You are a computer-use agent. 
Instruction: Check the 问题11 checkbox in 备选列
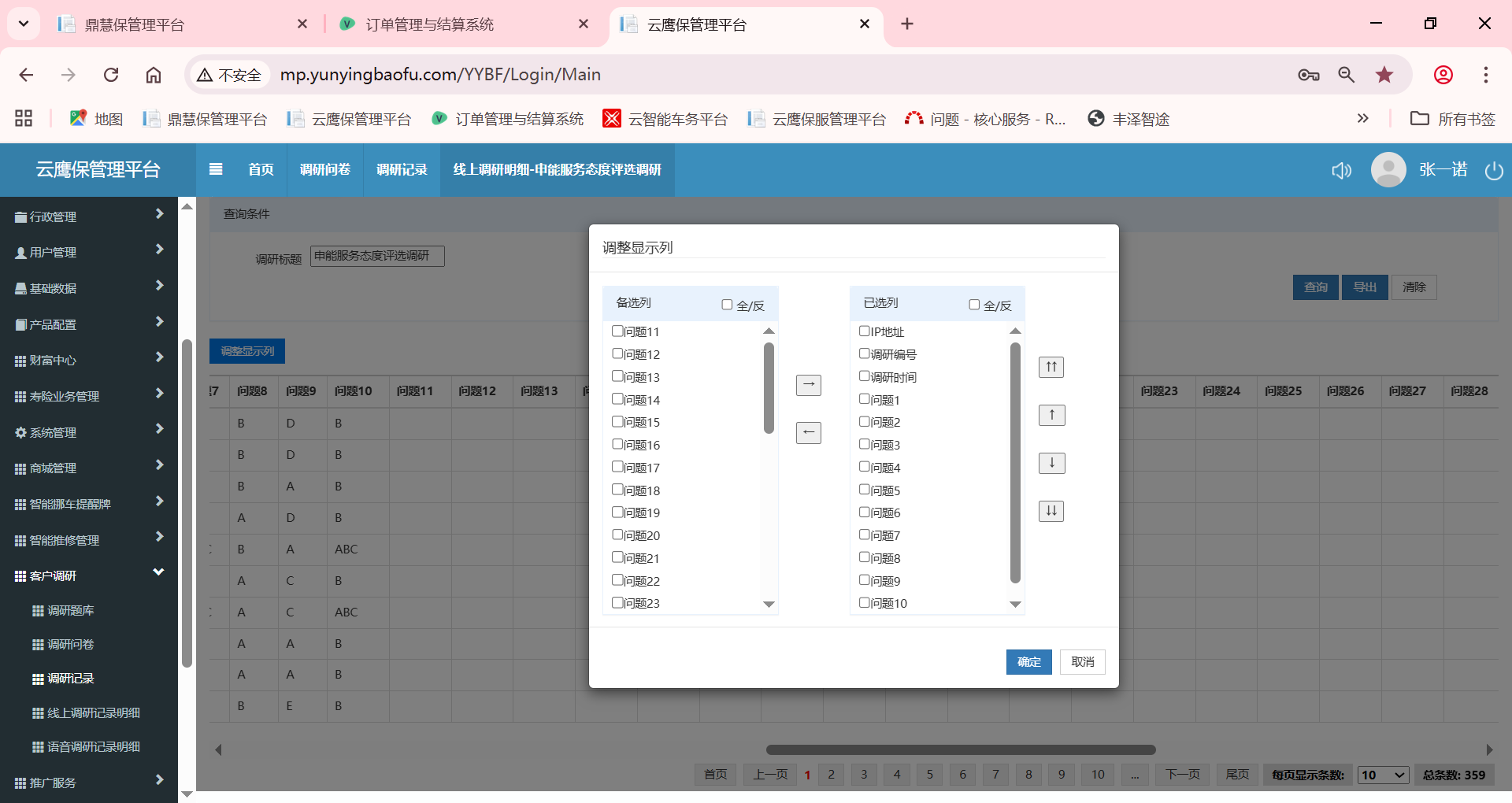(x=617, y=331)
